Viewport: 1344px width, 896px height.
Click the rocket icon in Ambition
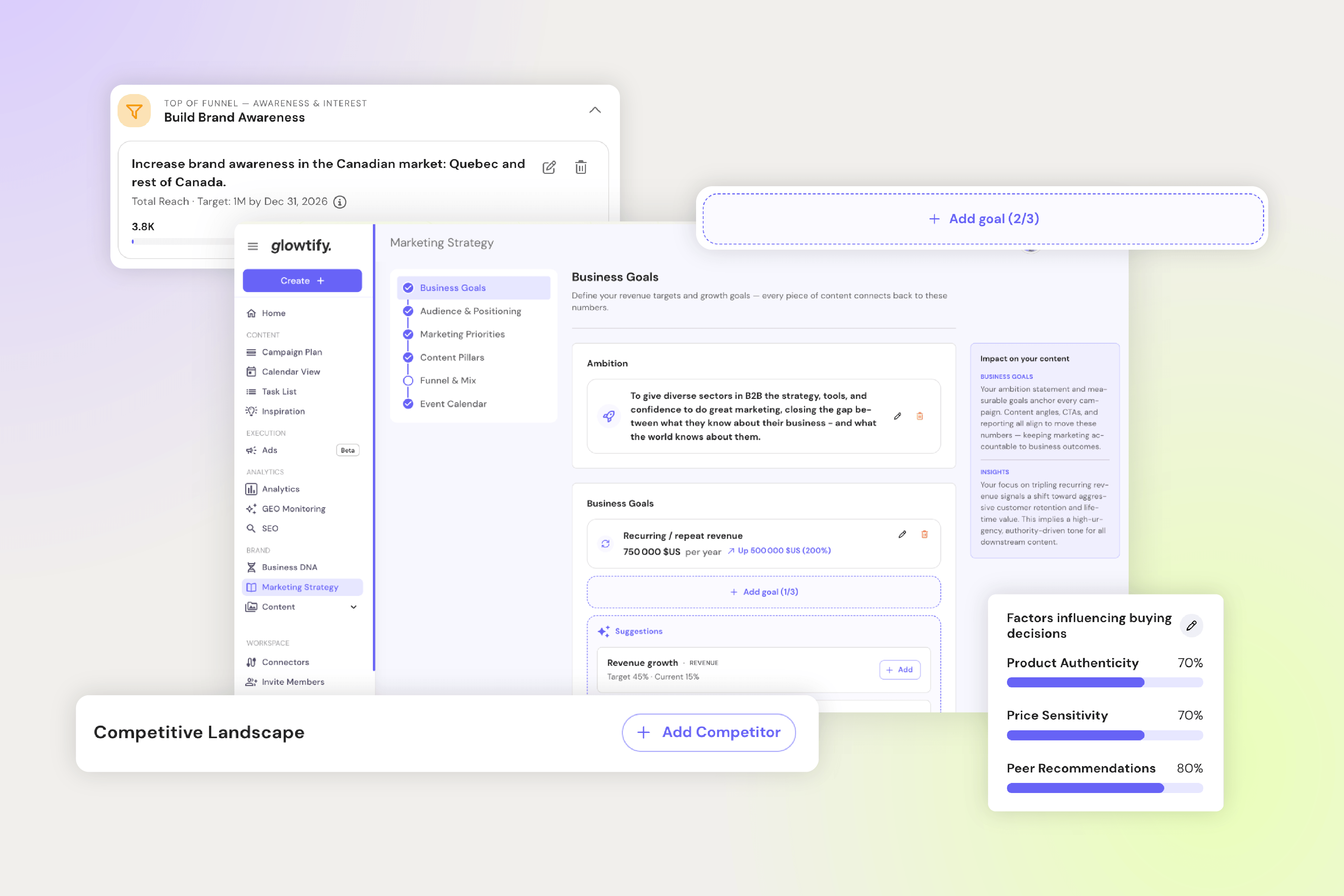point(609,416)
